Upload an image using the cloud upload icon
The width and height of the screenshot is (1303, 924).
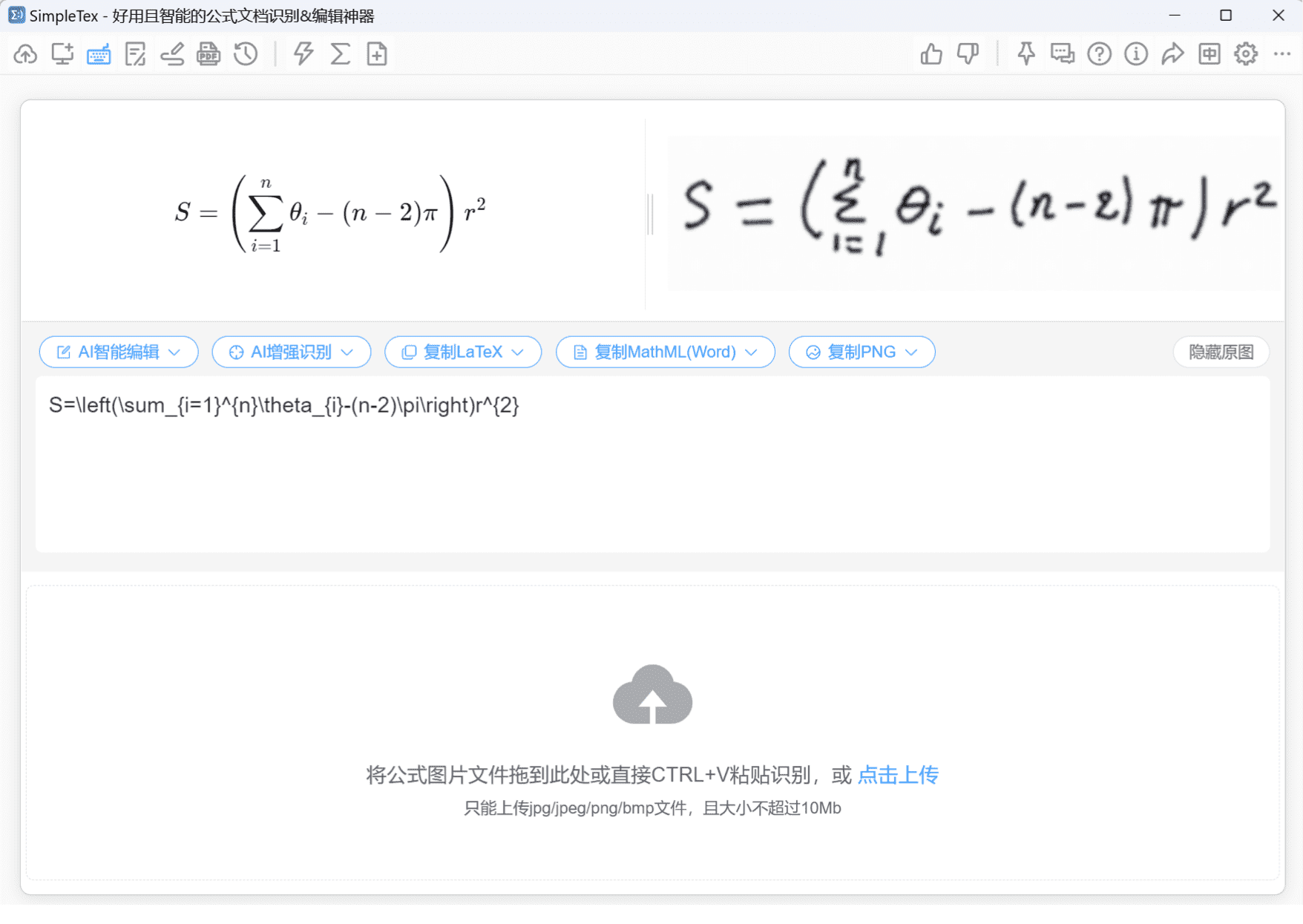(24, 53)
